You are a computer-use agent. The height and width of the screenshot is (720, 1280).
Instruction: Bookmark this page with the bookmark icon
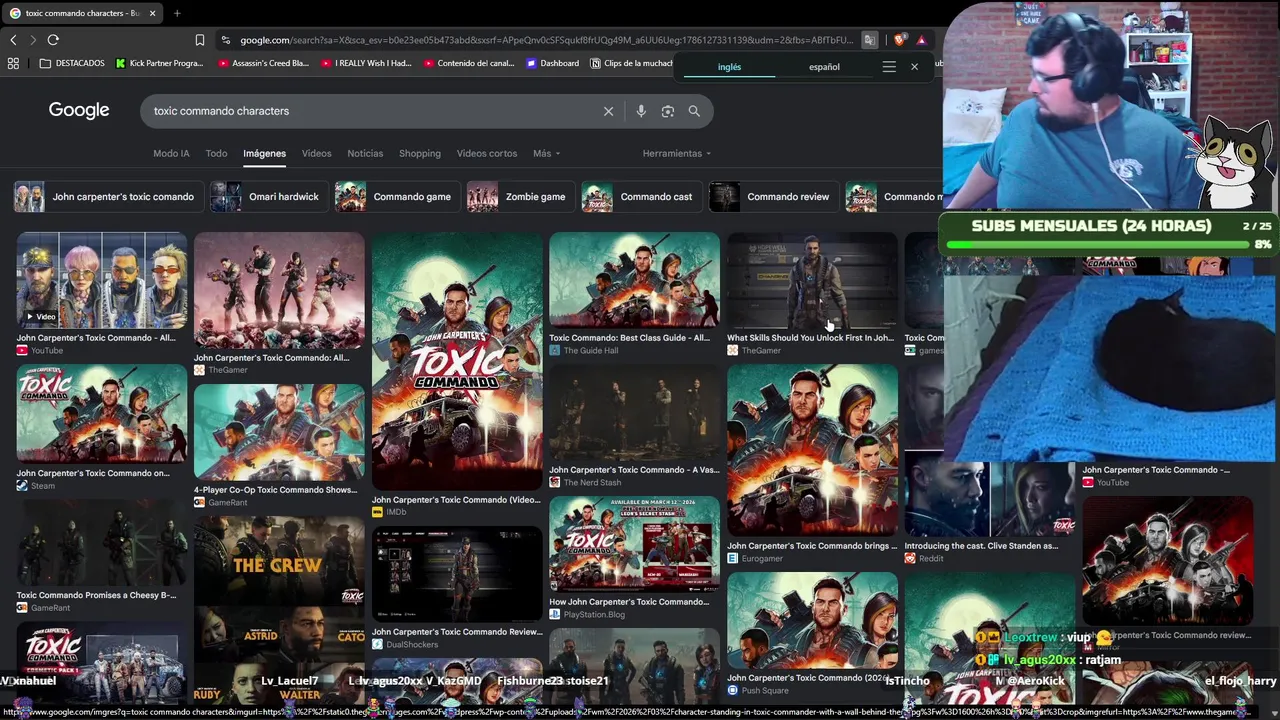200,40
